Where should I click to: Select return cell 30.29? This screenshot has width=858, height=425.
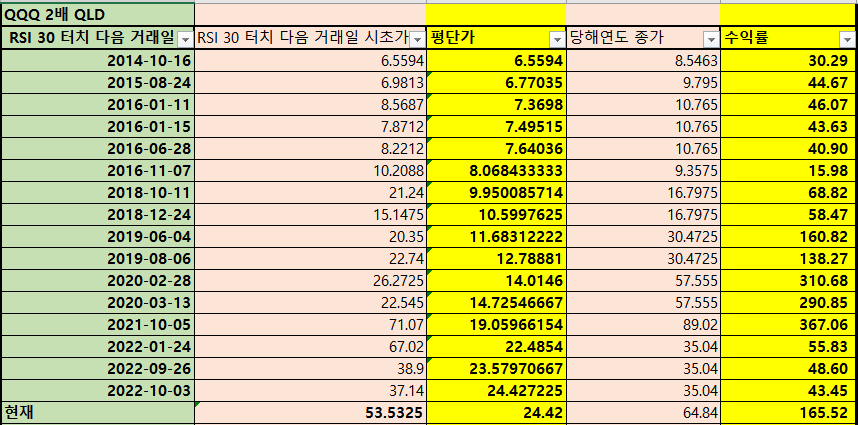tap(787, 61)
